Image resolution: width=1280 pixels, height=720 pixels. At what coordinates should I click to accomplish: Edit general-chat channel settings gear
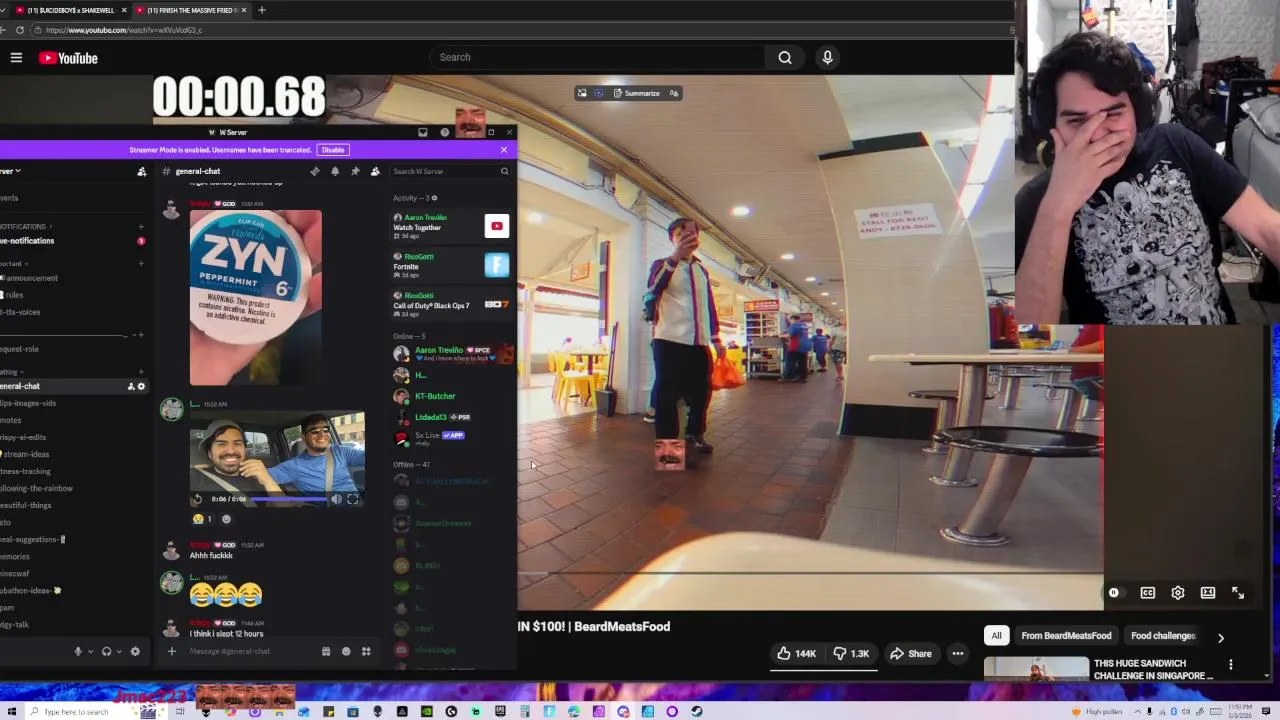pos(141,386)
